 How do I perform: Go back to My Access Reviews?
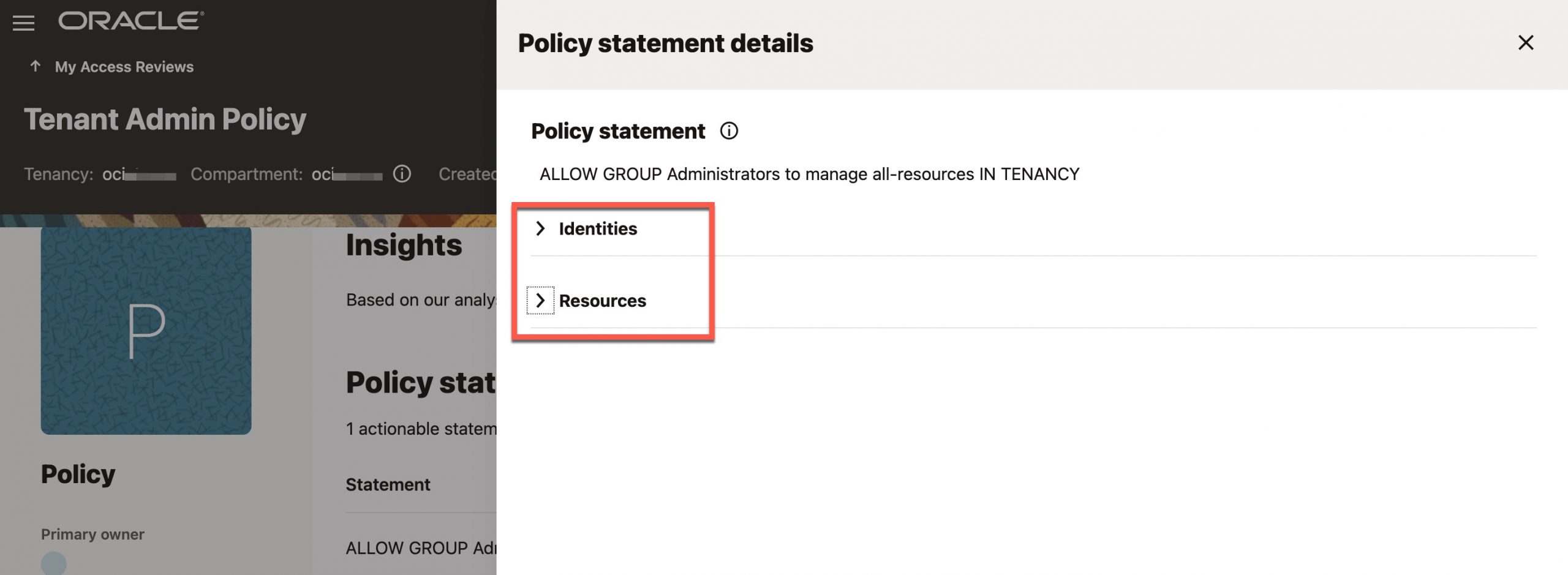click(x=124, y=67)
